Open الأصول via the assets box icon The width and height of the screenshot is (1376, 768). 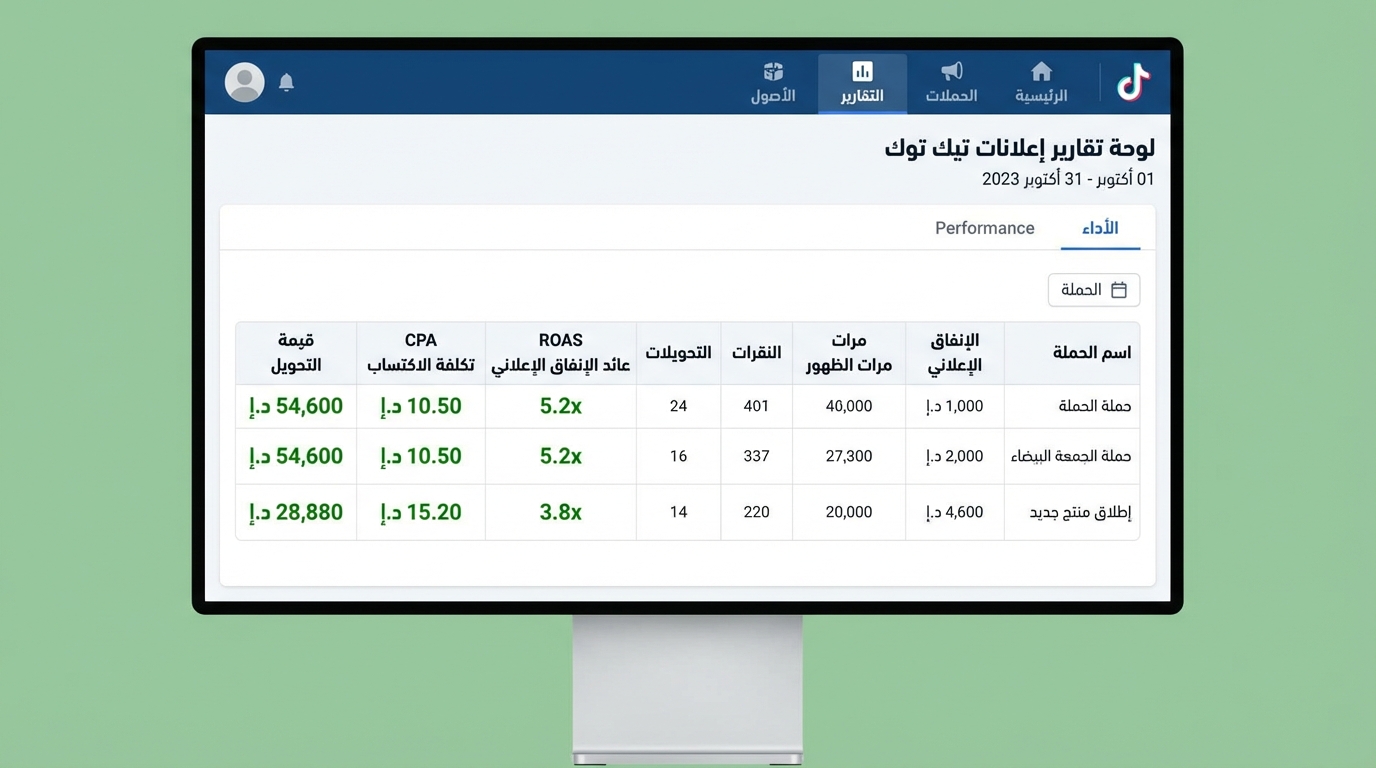tap(773, 71)
